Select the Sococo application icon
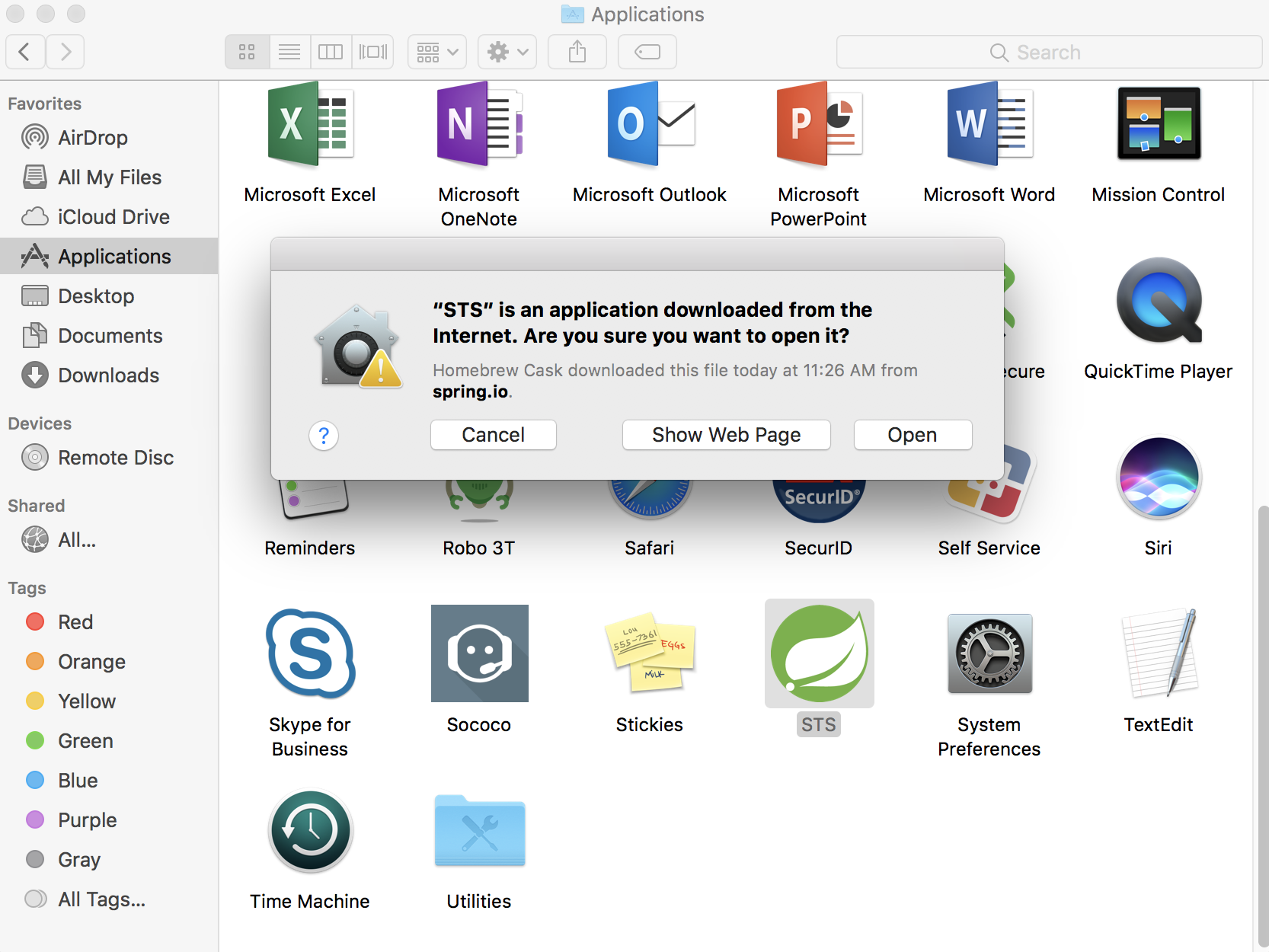 [x=479, y=653]
